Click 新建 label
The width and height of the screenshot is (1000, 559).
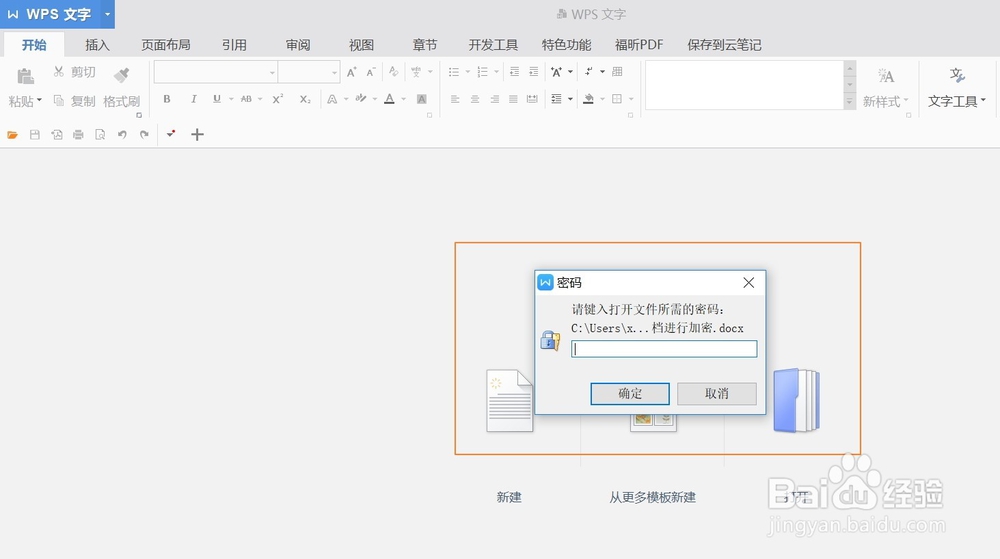tap(509, 497)
